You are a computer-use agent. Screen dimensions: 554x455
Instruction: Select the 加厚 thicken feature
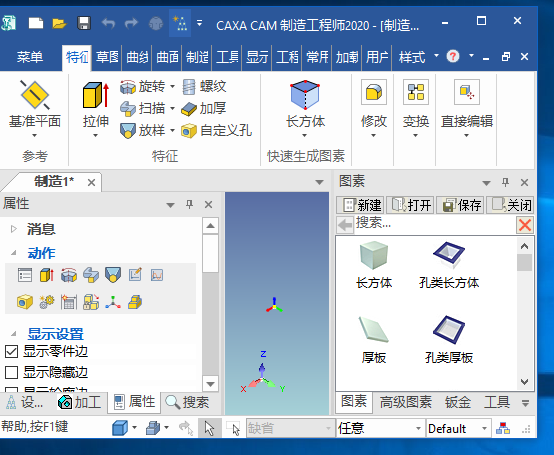coord(204,108)
